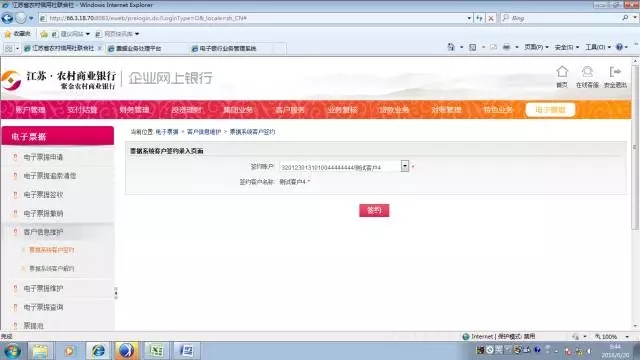Open recent pages dropdown next to Forward
Image resolution: width=640 pixels, height=360 pixels.
(31, 18)
